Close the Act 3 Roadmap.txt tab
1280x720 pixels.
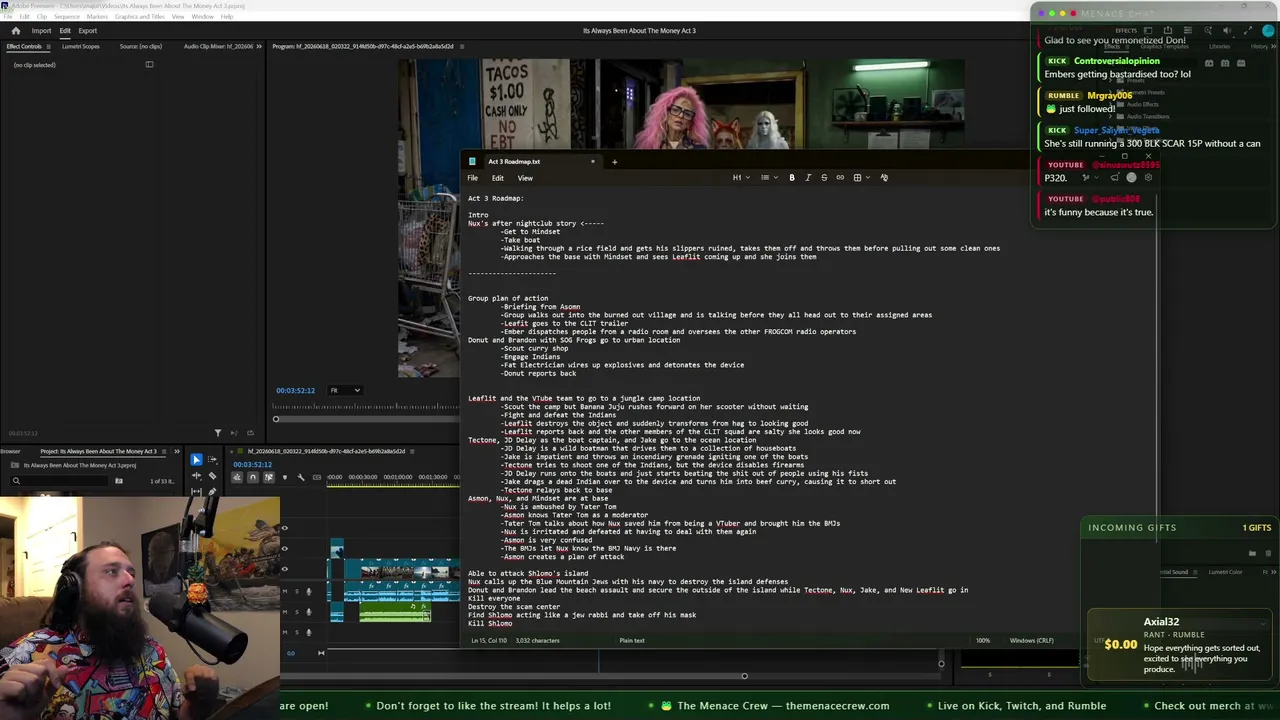coord(592,161)
